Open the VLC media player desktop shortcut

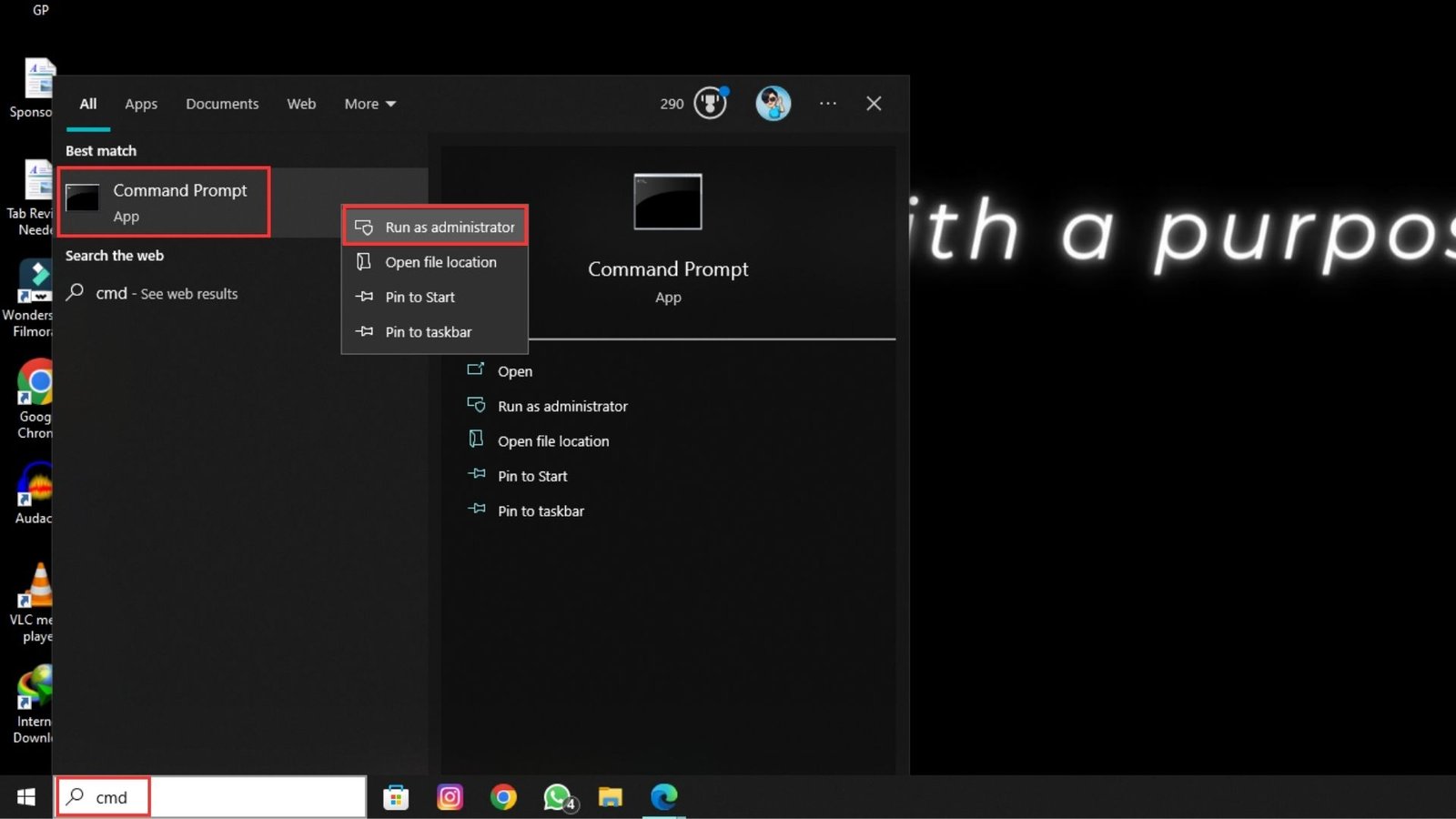(33, 602)
